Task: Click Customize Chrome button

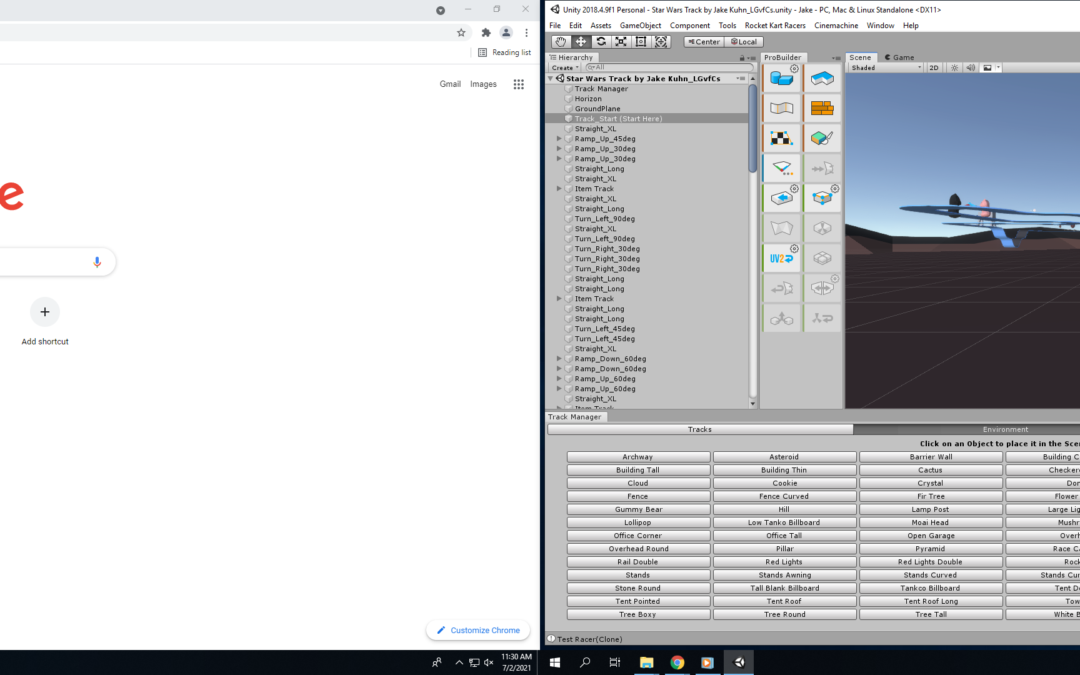Action: [x=478, y=630]
